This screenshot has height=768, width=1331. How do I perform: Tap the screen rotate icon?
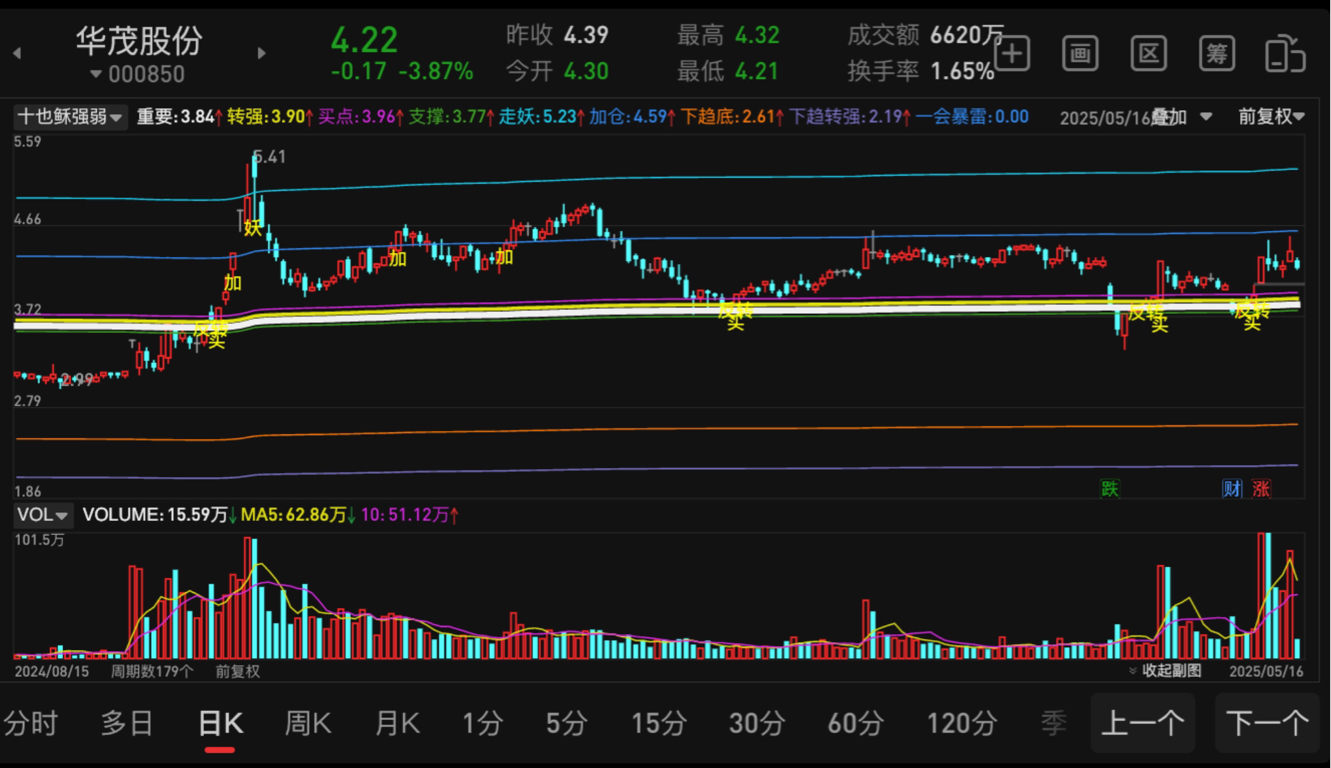click(x=1286, y=54)
